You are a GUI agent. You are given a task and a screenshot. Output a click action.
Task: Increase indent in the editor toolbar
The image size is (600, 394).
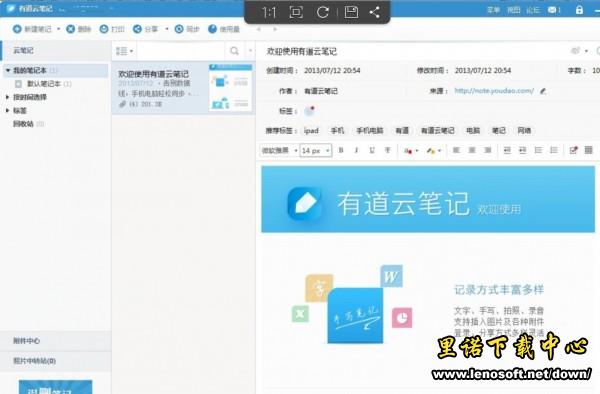click(522, 150)
